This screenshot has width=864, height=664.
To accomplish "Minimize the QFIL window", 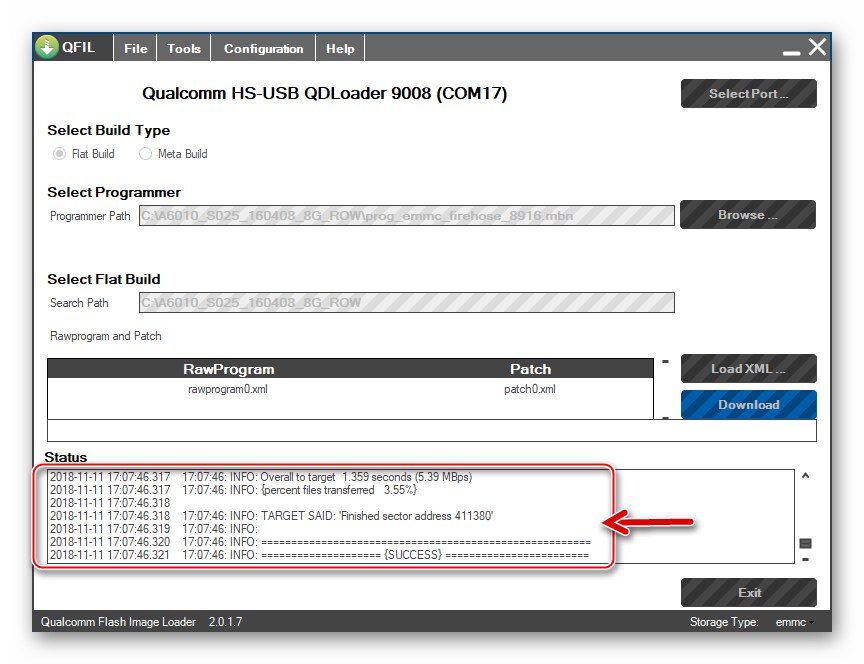I will click(x=791, y=53).
